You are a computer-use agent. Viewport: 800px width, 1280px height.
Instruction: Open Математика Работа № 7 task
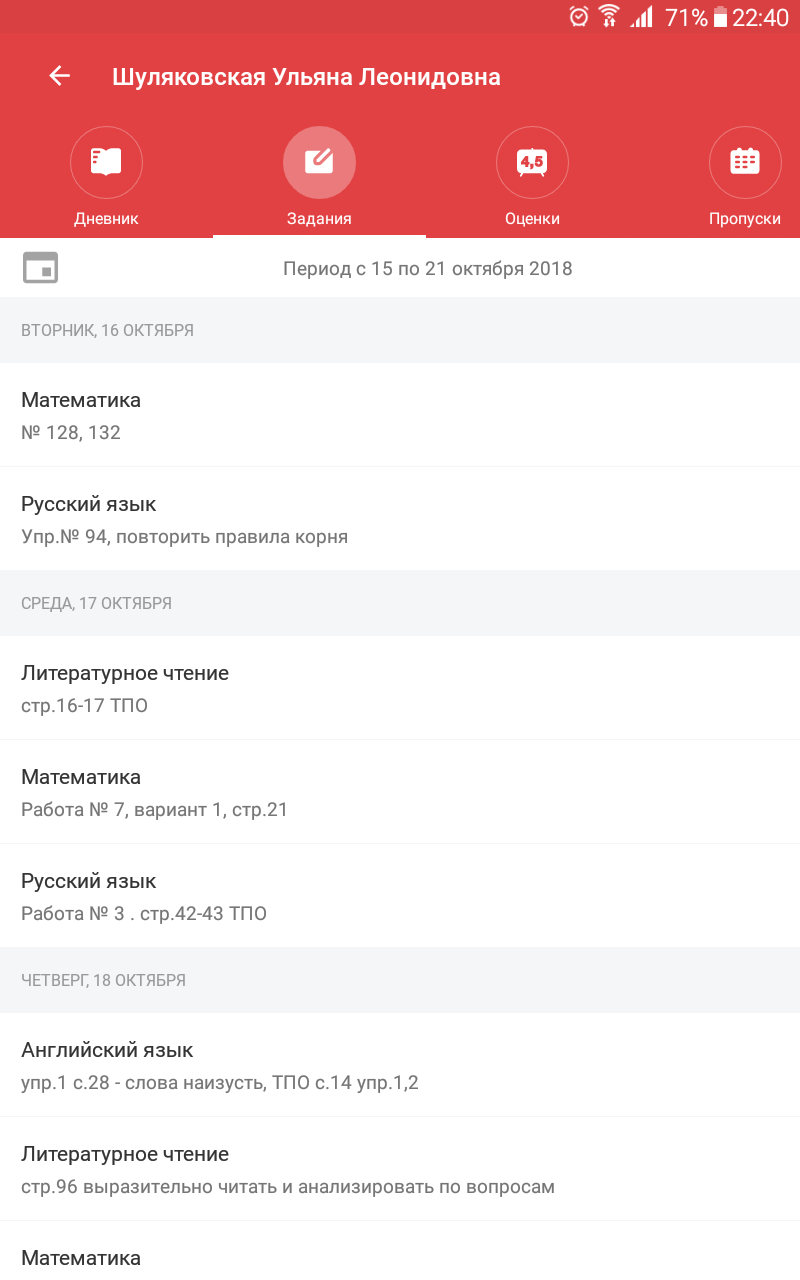point(400,792)
